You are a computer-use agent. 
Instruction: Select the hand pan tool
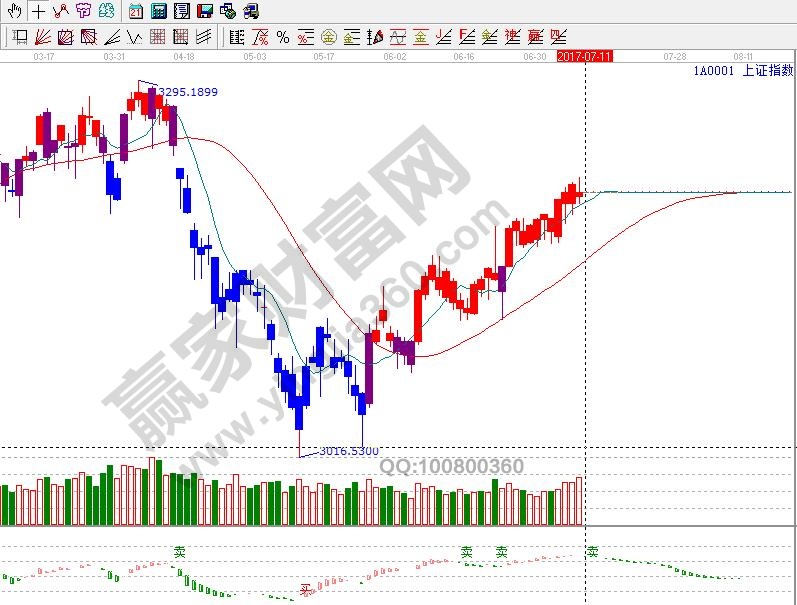click(x=14, y=12)
